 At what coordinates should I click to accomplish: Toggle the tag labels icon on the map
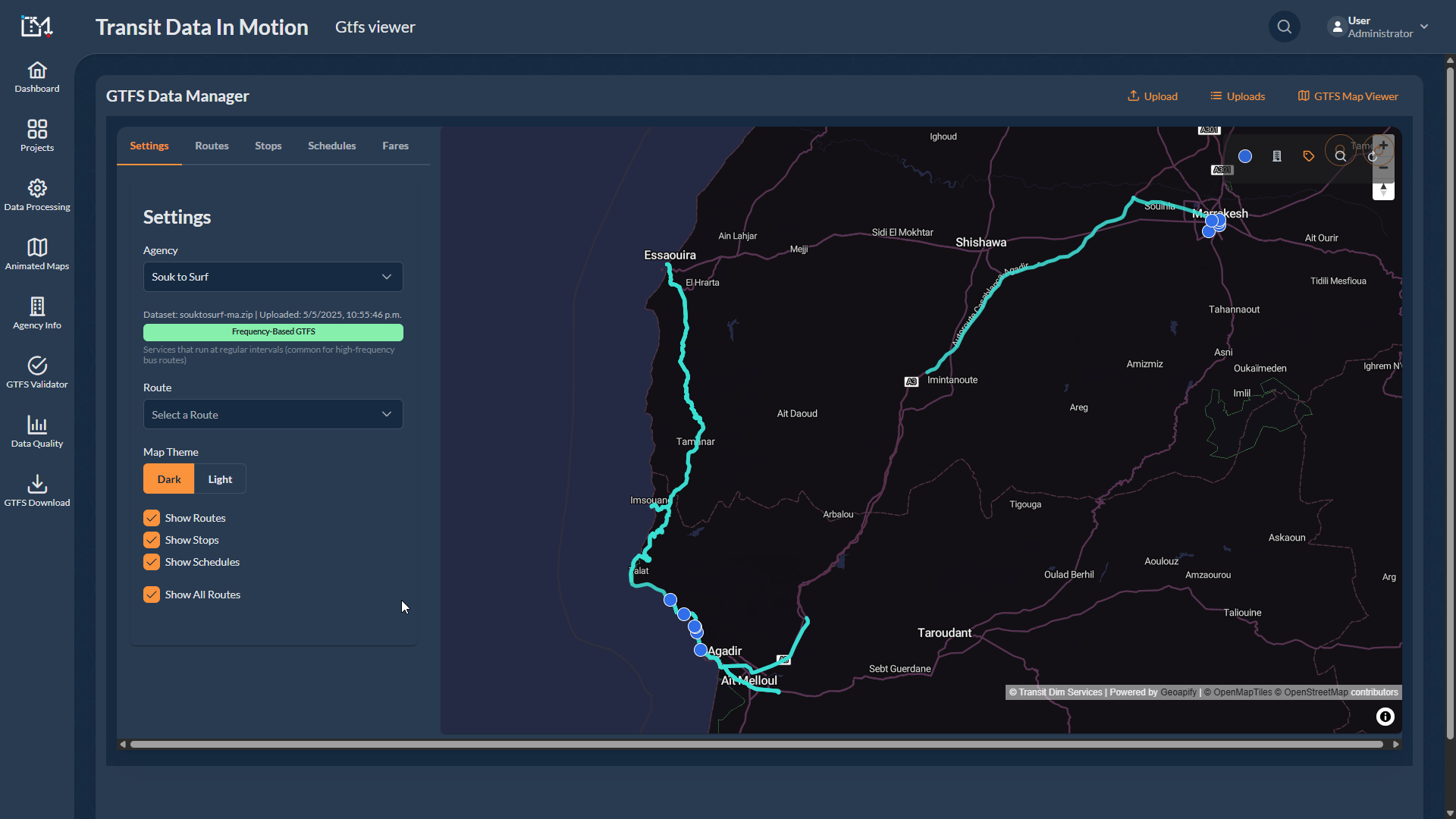[1307, 156]
